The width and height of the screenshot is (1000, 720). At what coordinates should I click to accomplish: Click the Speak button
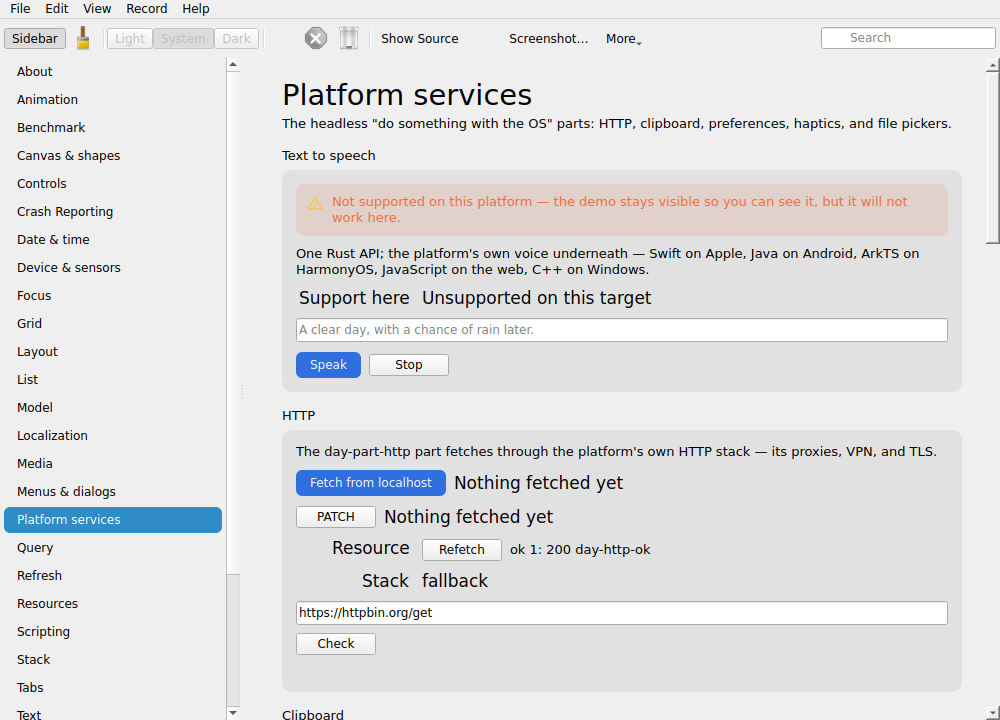tap(328, 365)
